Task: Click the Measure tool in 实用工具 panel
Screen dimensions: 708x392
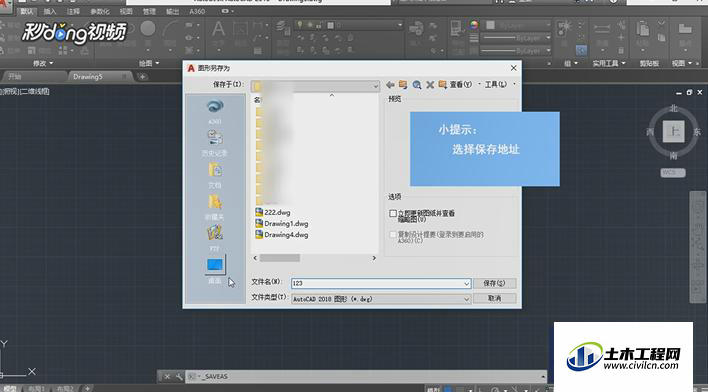Action: [601, 29]
